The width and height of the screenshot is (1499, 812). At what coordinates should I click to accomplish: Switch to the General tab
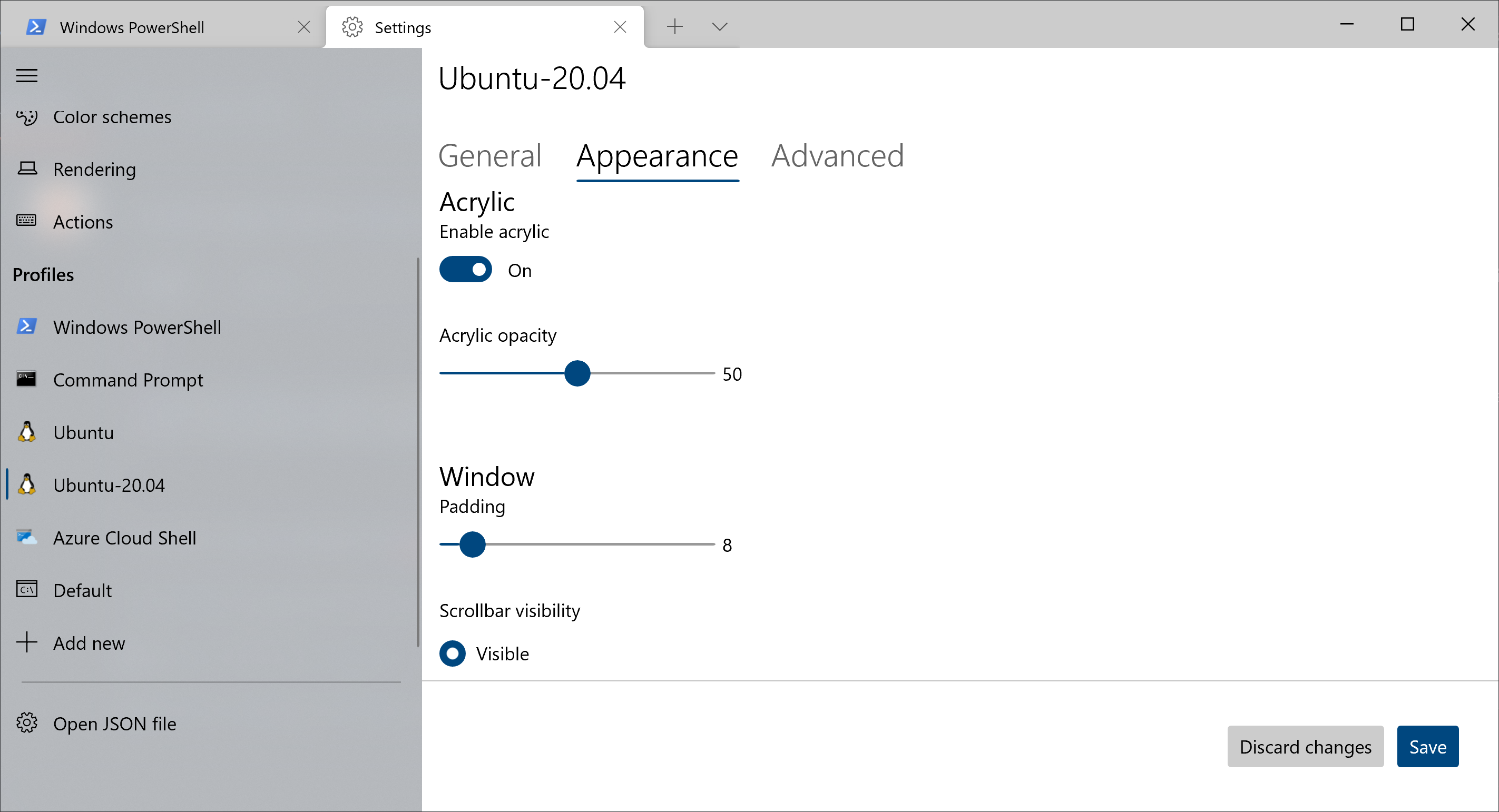pyautogui.click(x=490, y=156)
